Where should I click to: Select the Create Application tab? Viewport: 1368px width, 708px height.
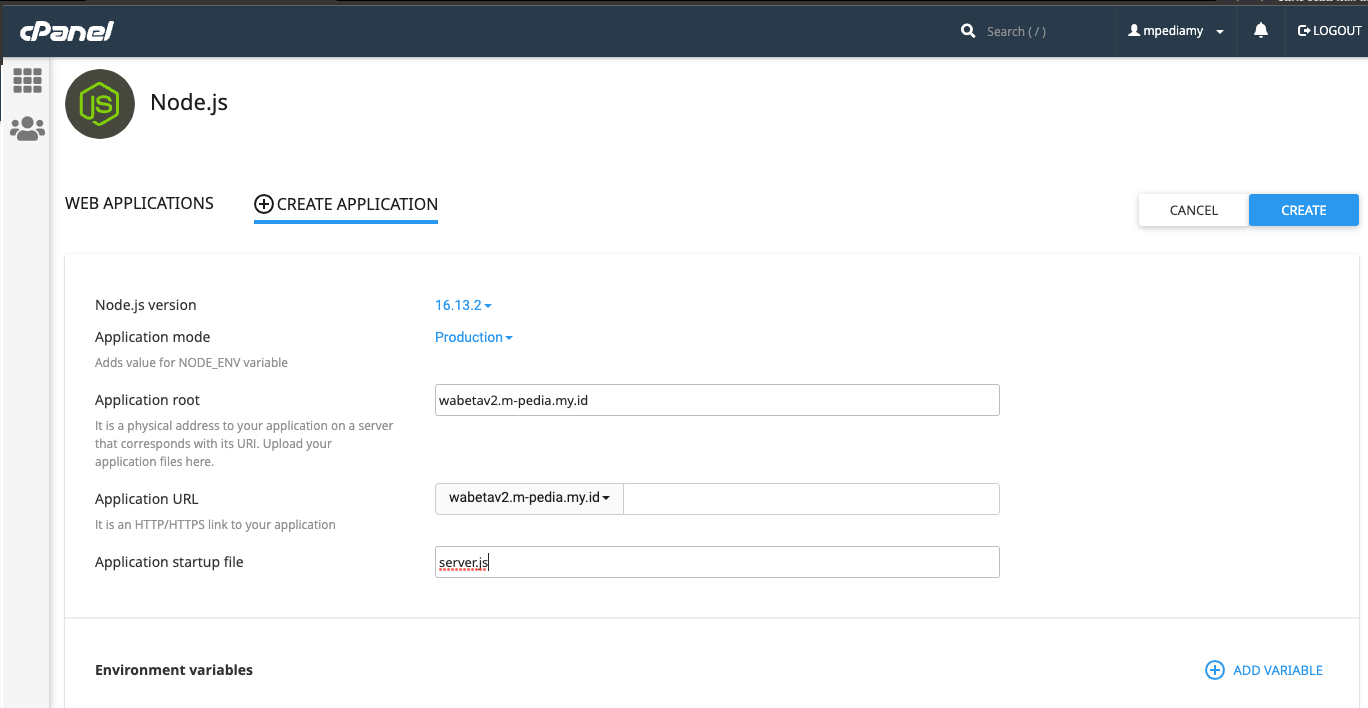[x=356, y=204]
